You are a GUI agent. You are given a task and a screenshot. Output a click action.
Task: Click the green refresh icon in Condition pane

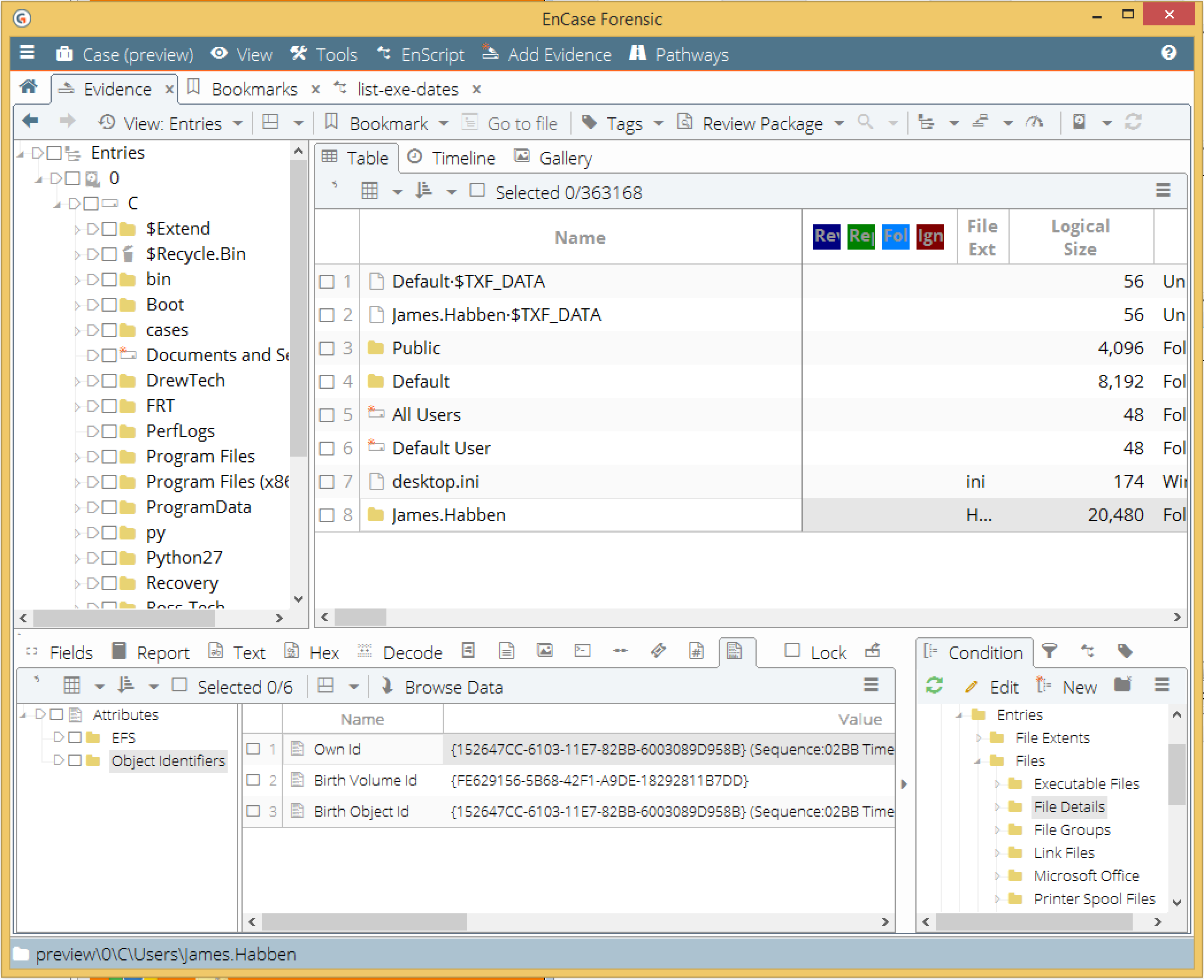[x=934, y=686]
